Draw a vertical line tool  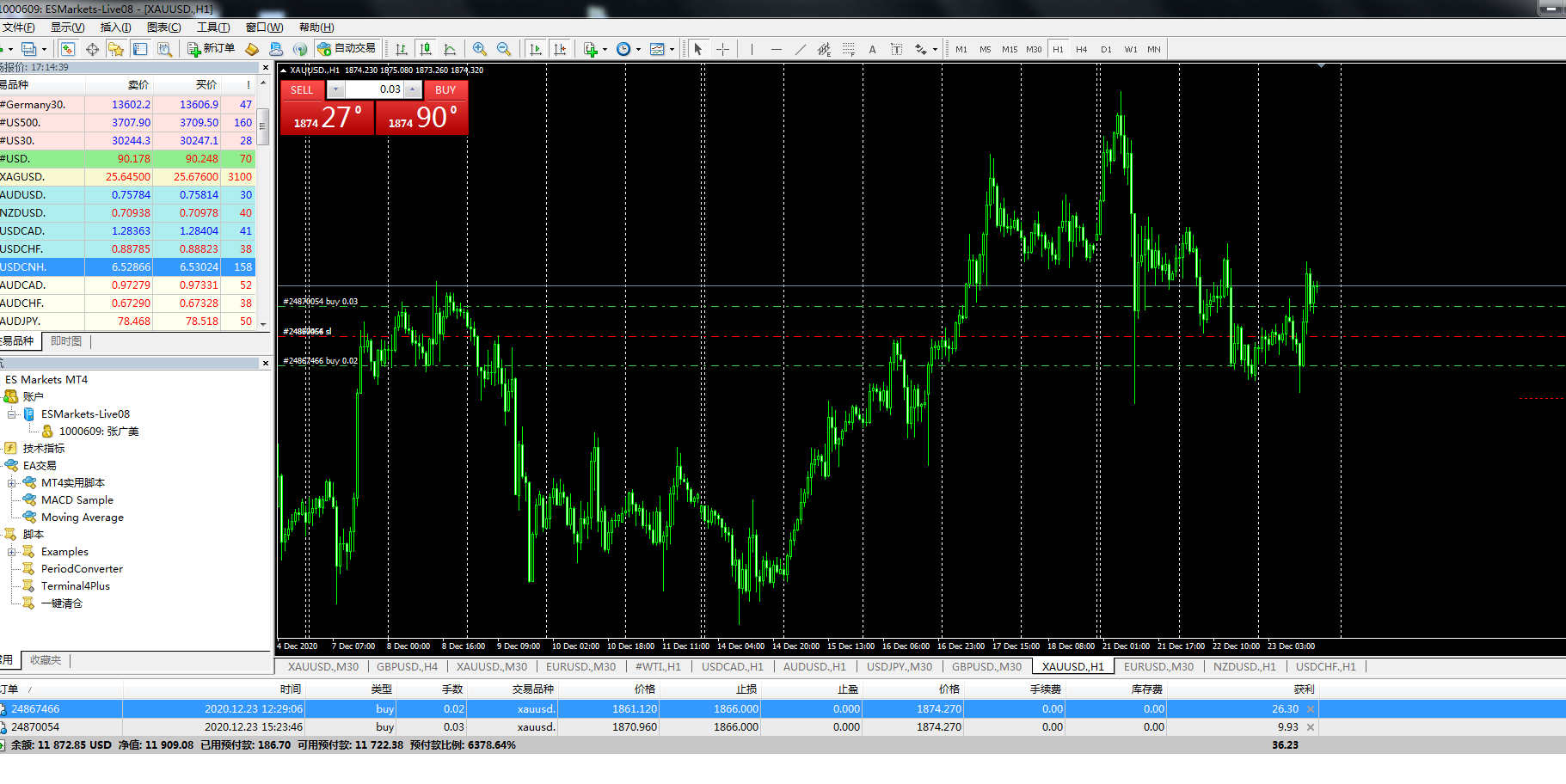(x=752, y=49)
